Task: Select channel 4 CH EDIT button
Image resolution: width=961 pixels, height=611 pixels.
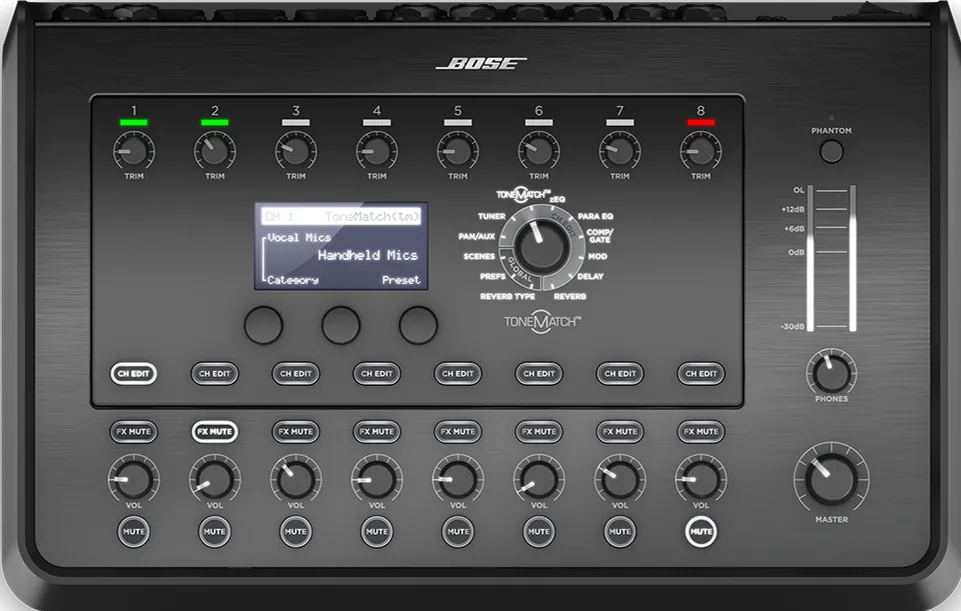Action: pyautogui.click(x=376, y=373)
